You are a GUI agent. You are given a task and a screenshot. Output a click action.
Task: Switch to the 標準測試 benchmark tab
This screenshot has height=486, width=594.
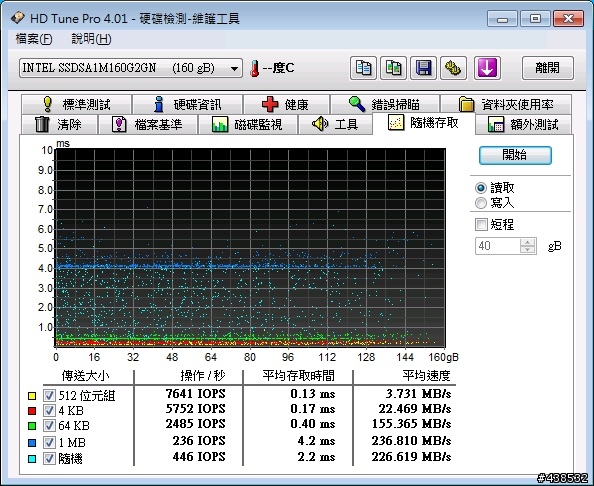coord(77,104)
